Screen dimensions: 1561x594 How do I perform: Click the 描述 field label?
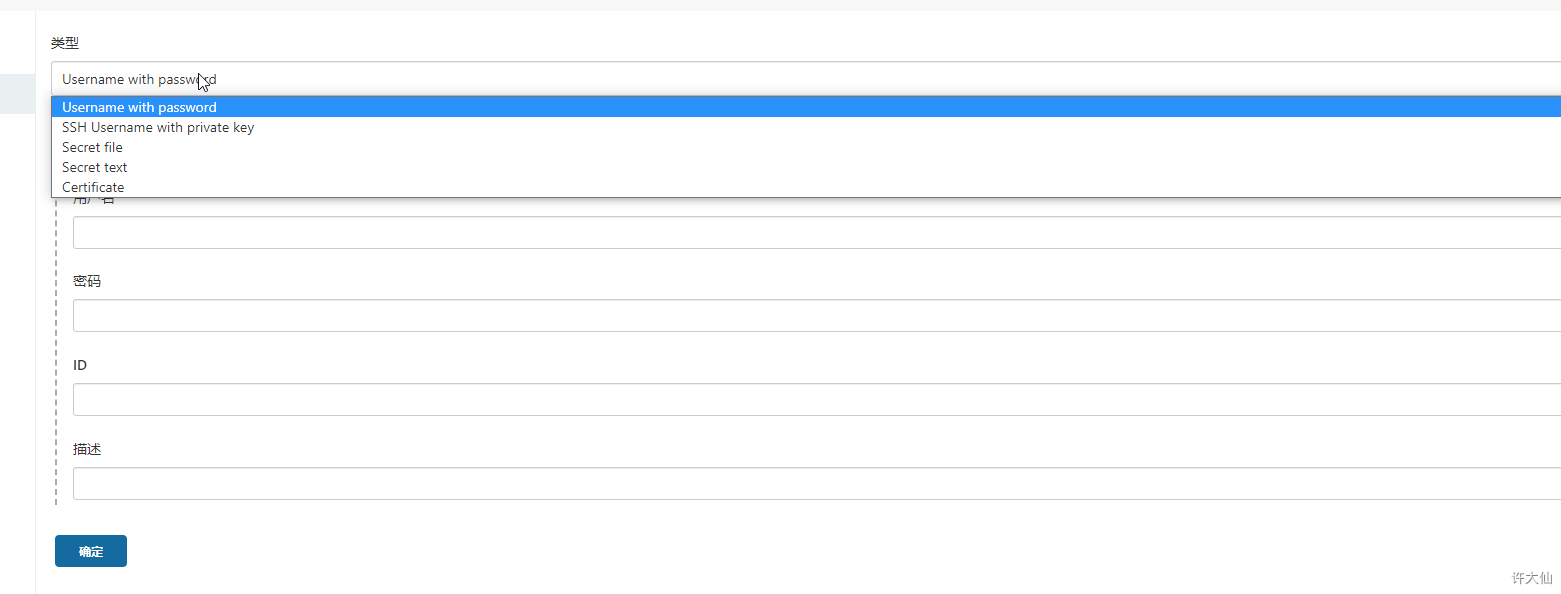[87, 450]
